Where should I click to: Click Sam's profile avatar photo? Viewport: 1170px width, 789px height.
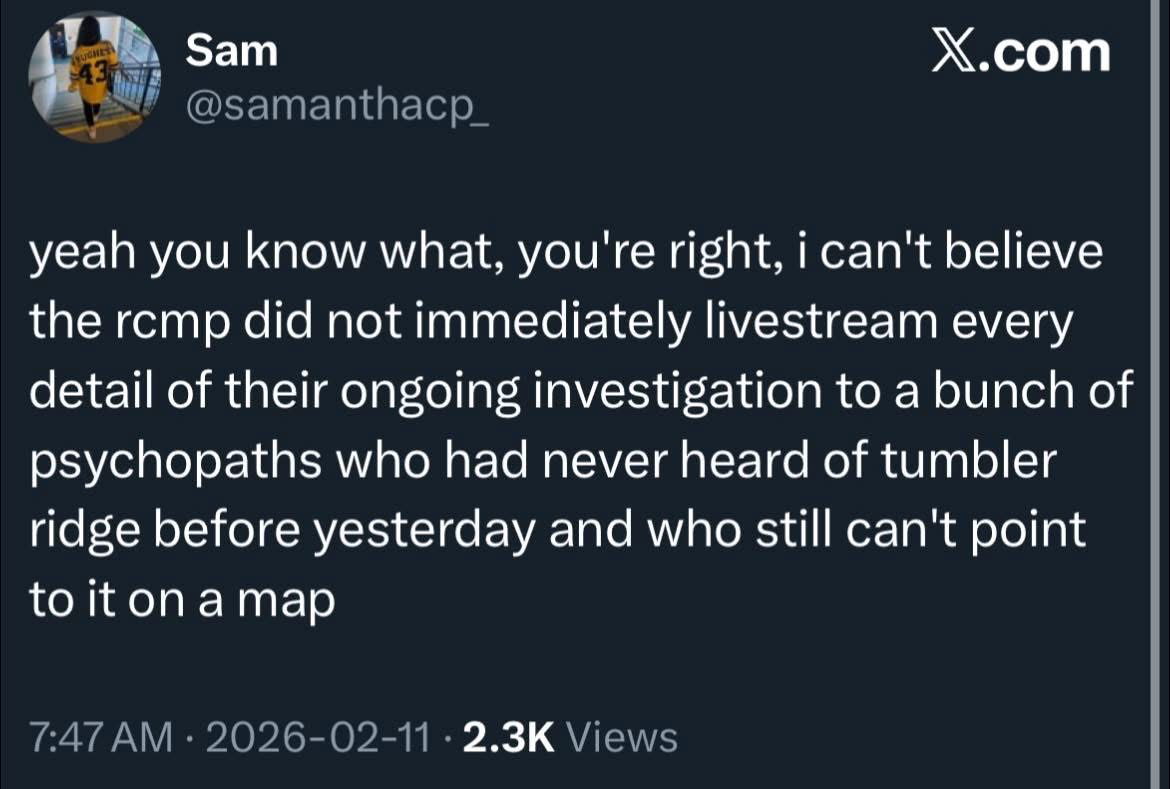pos(95,79)
